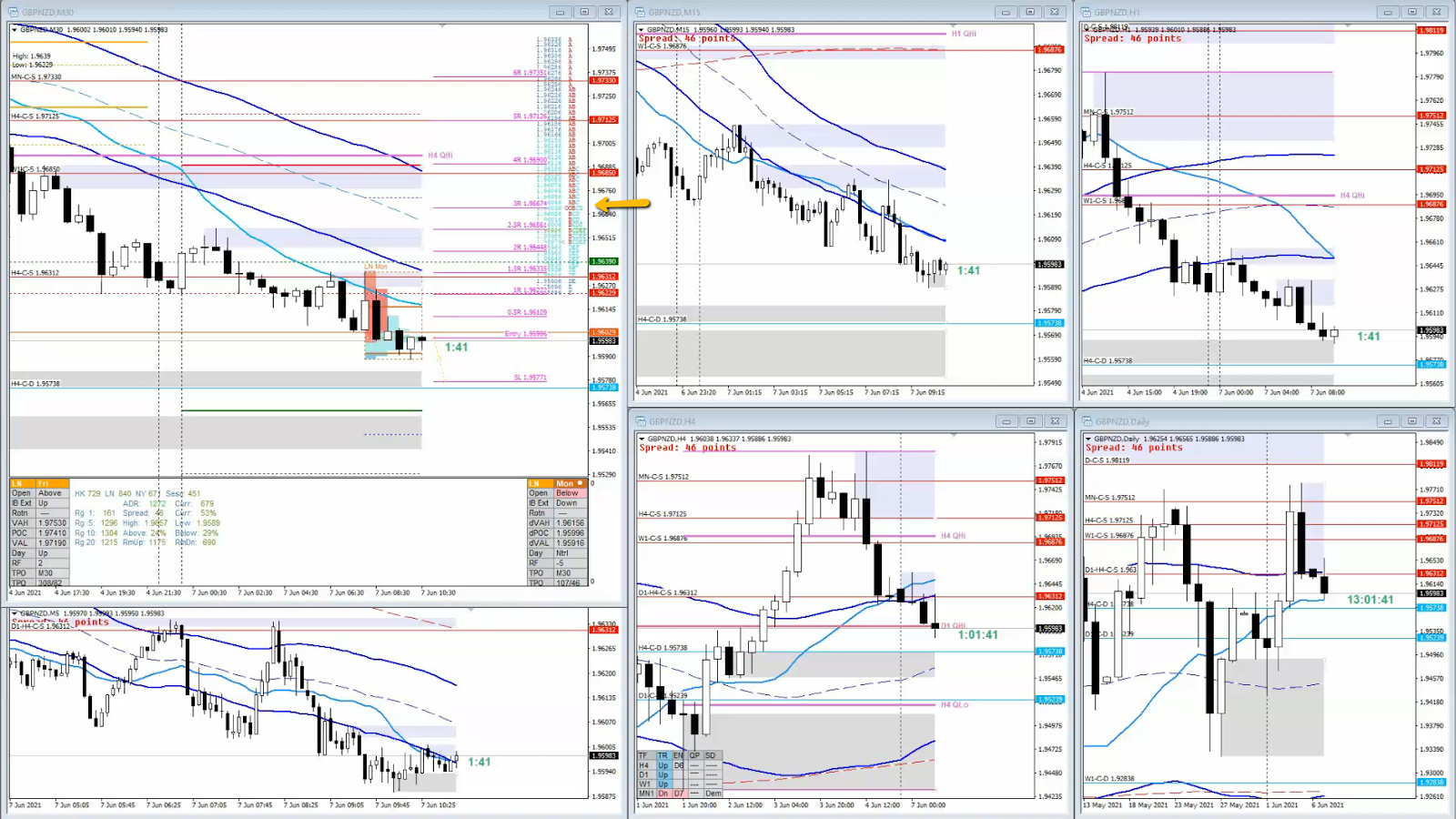The width and height of the screenshot is (1456, 819).
Task: Click the 'ADR: 1272' statistic in M30 sub-panel
Action: [145, 503]
